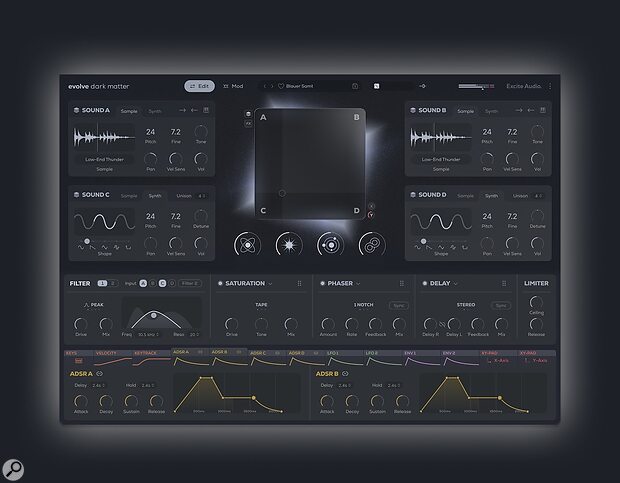Click the left-arrow icon in Sound B header
This screenshot has height=483, width=620.
[531, 110]
